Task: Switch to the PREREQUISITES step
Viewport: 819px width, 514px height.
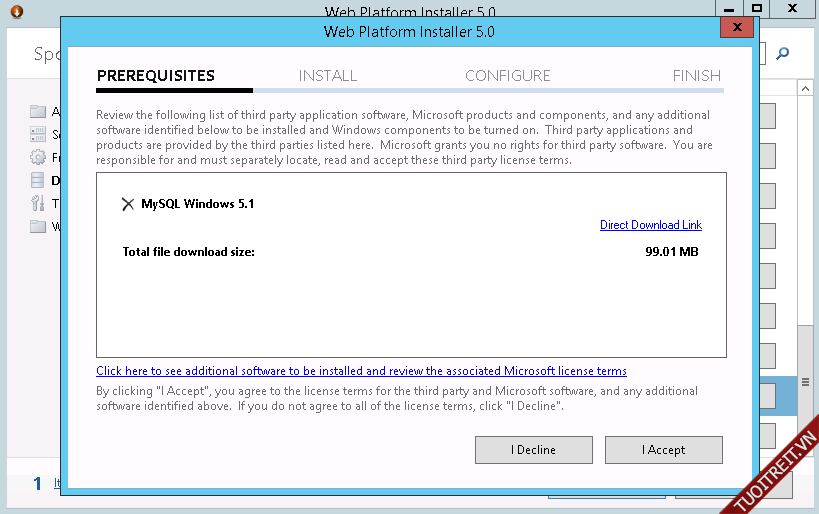Action: 155,76
